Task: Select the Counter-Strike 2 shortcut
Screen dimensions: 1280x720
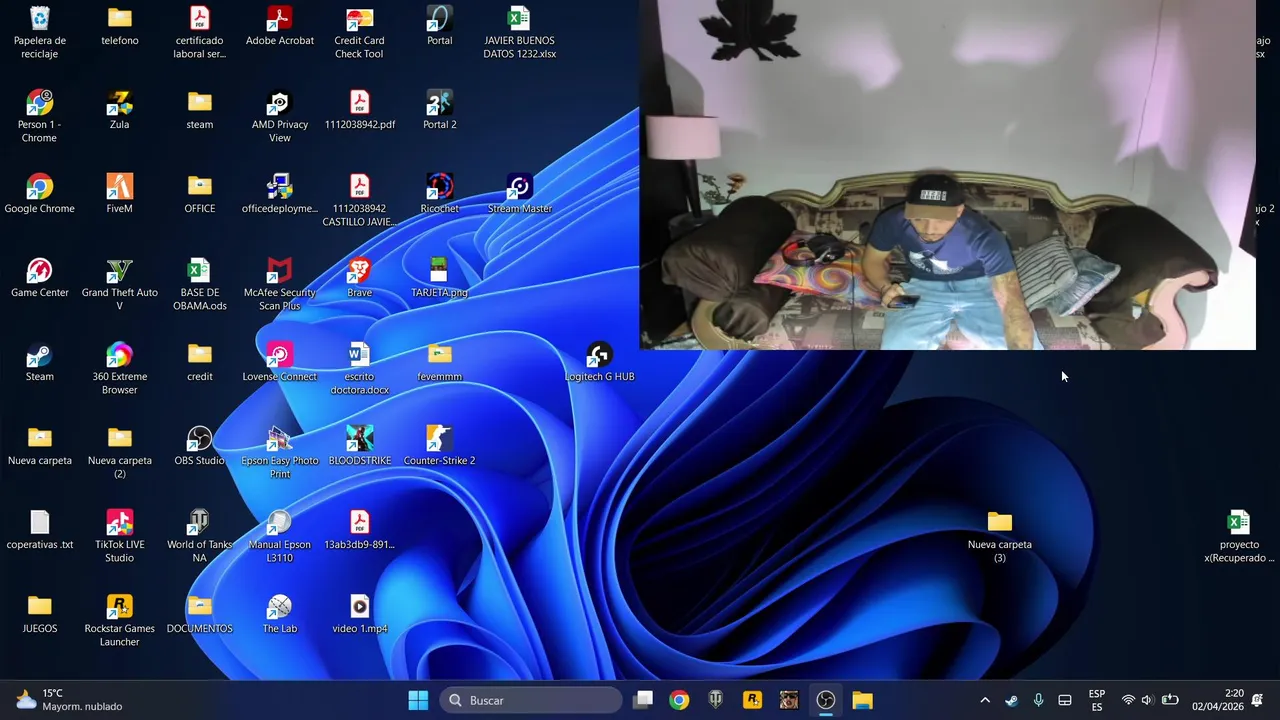Action: pos(439,446)
